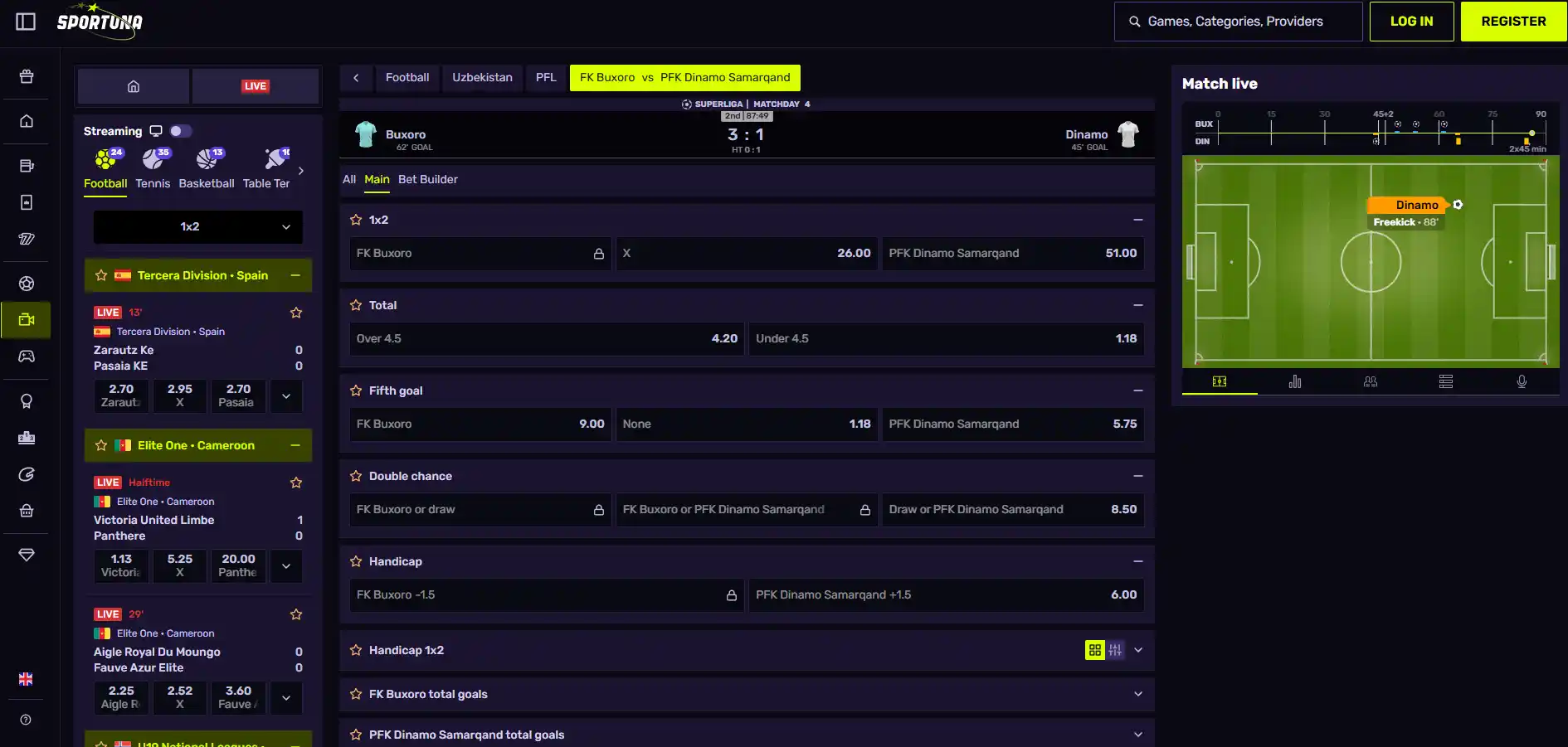
Task: Expand PFK Dinamo Samarqand total goals market
Action: (x=1138, y=735)
